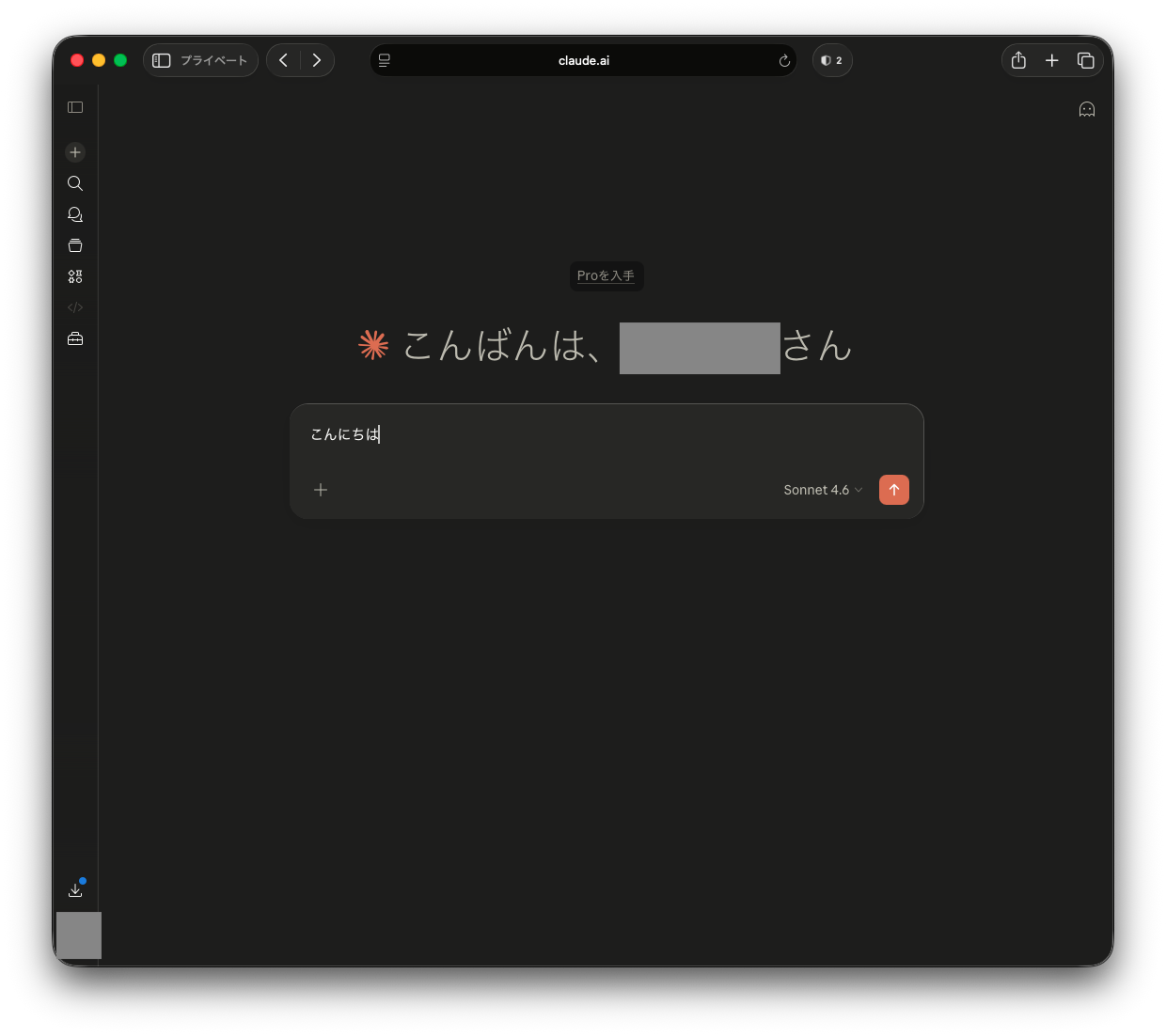The height and width of the screenshot is (1036, 1166).
Task: Start a new chat with plus icon in sidebar
Action: click(75, 152)
